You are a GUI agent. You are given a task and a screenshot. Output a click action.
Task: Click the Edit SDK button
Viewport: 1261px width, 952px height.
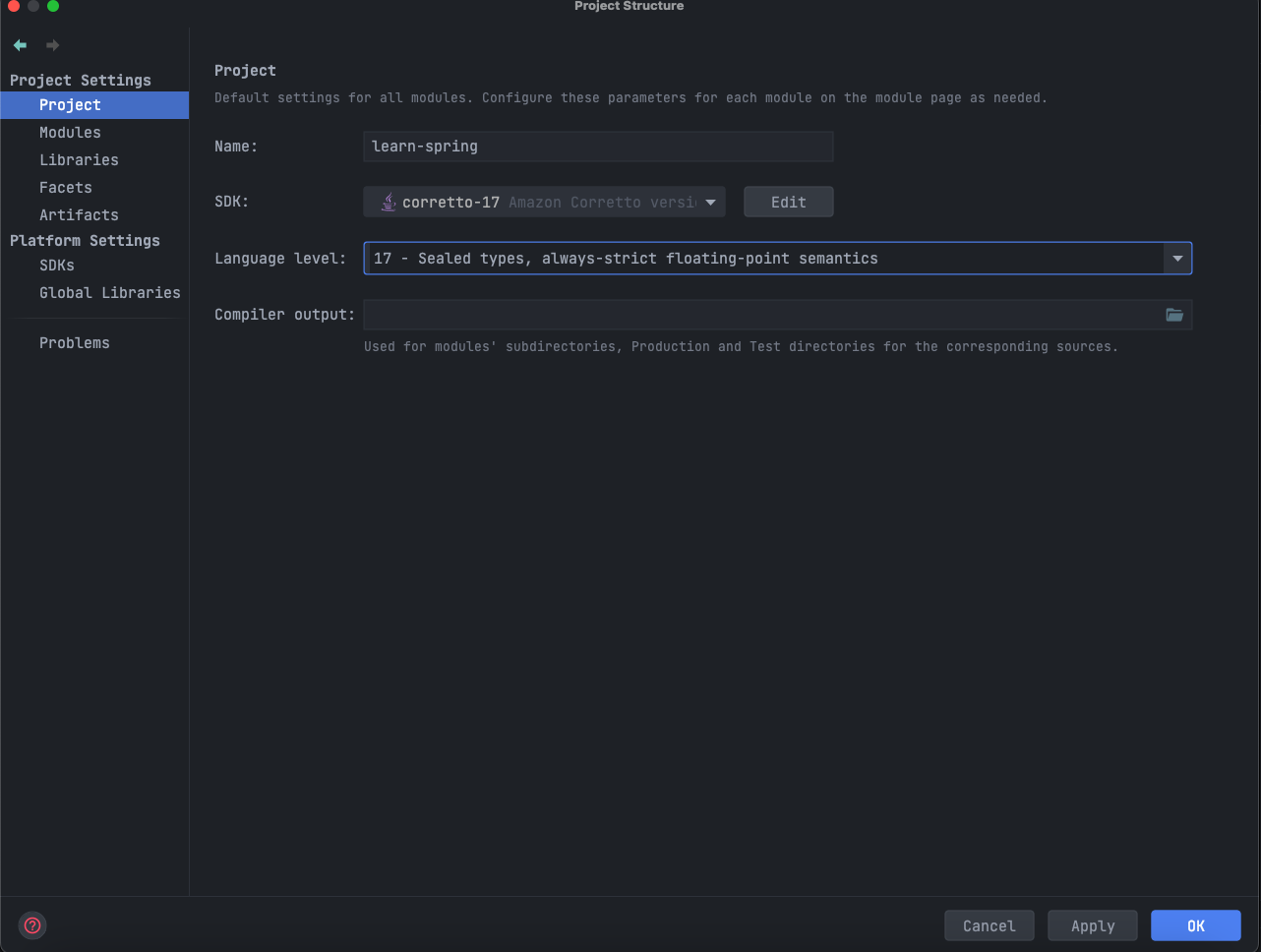(x=789, y=202)
